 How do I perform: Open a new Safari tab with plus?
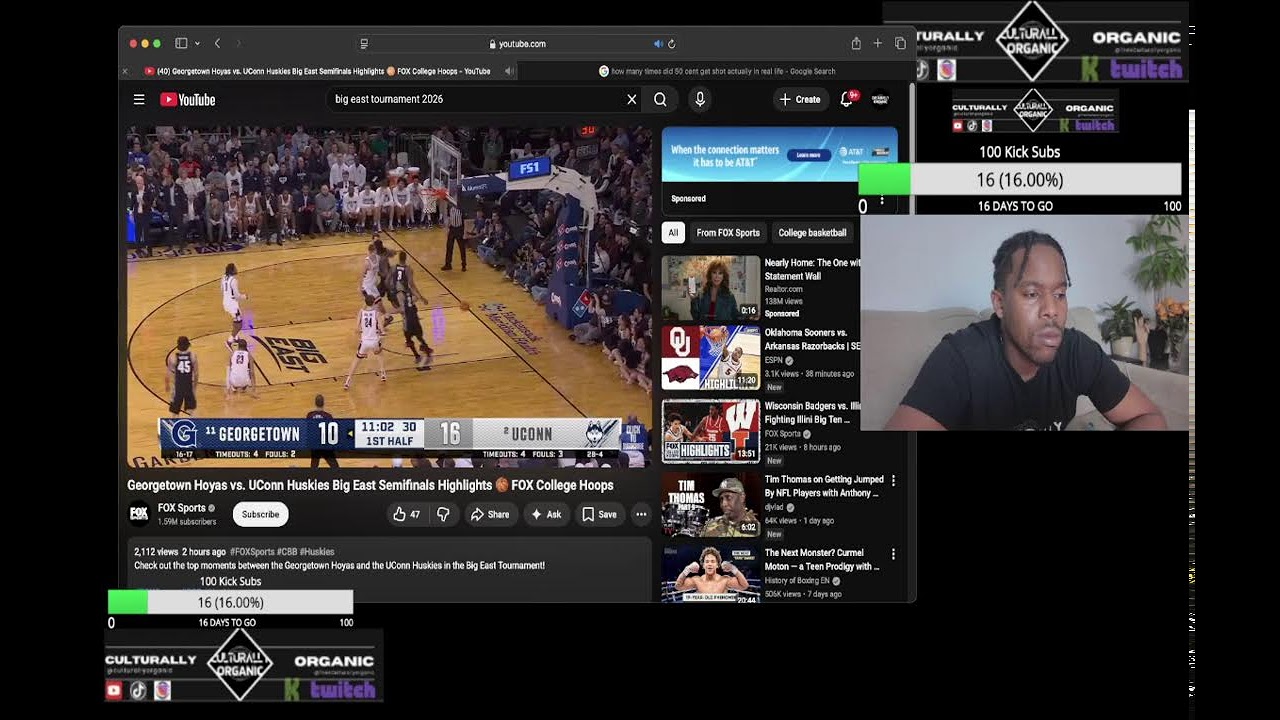878,44
